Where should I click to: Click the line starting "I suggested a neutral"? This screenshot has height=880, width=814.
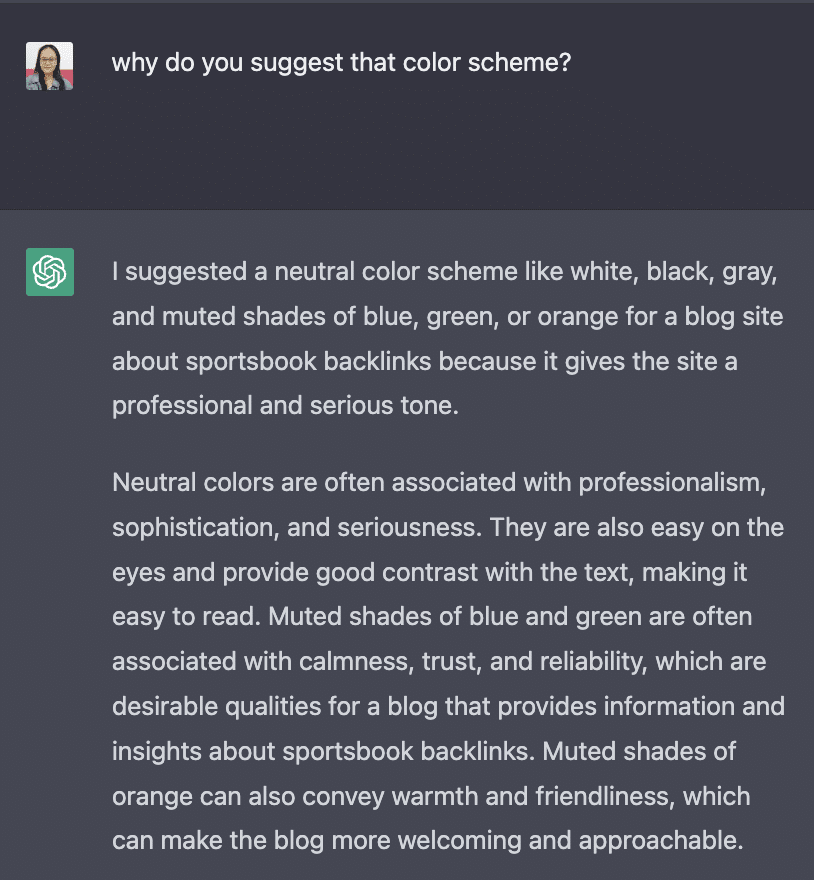tap(445, 271)
